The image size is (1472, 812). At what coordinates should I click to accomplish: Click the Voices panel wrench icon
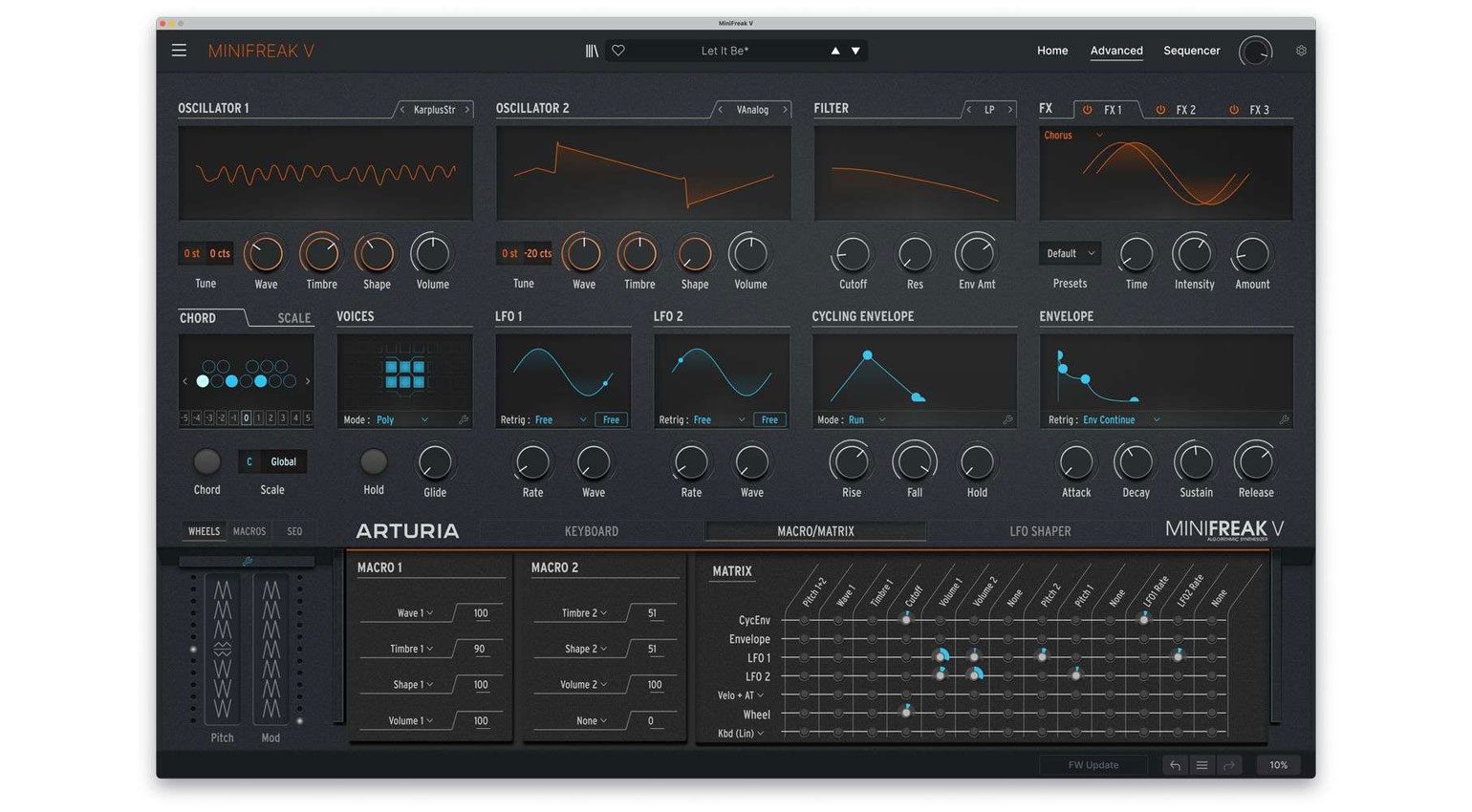click(464, 420)
